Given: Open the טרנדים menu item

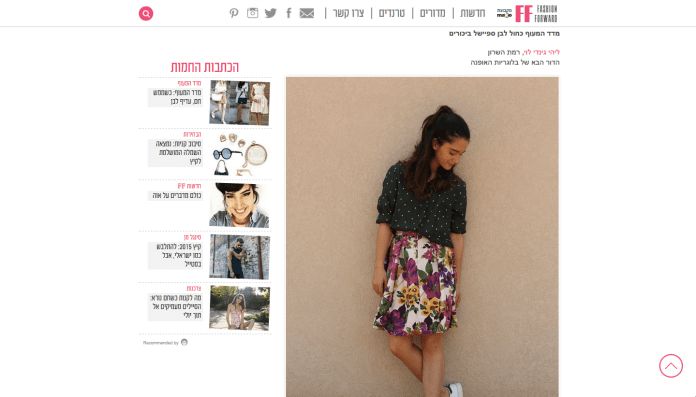Looking at the screenshot, I should point(392,13).
